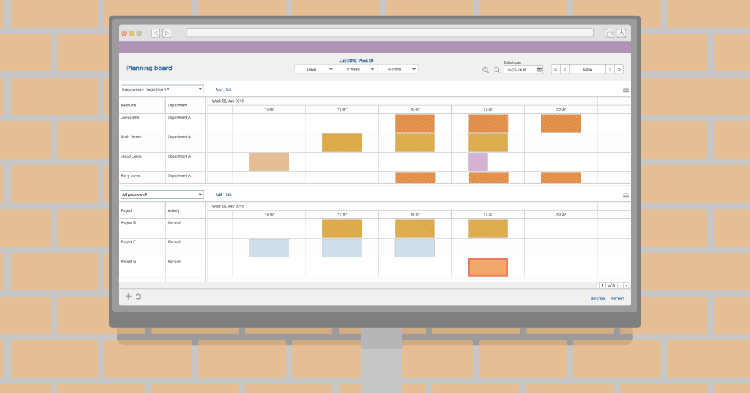This screenshot has height=393, width=750.
Task: Click the browser forward arrow button
Action: (x=167, y=33)
